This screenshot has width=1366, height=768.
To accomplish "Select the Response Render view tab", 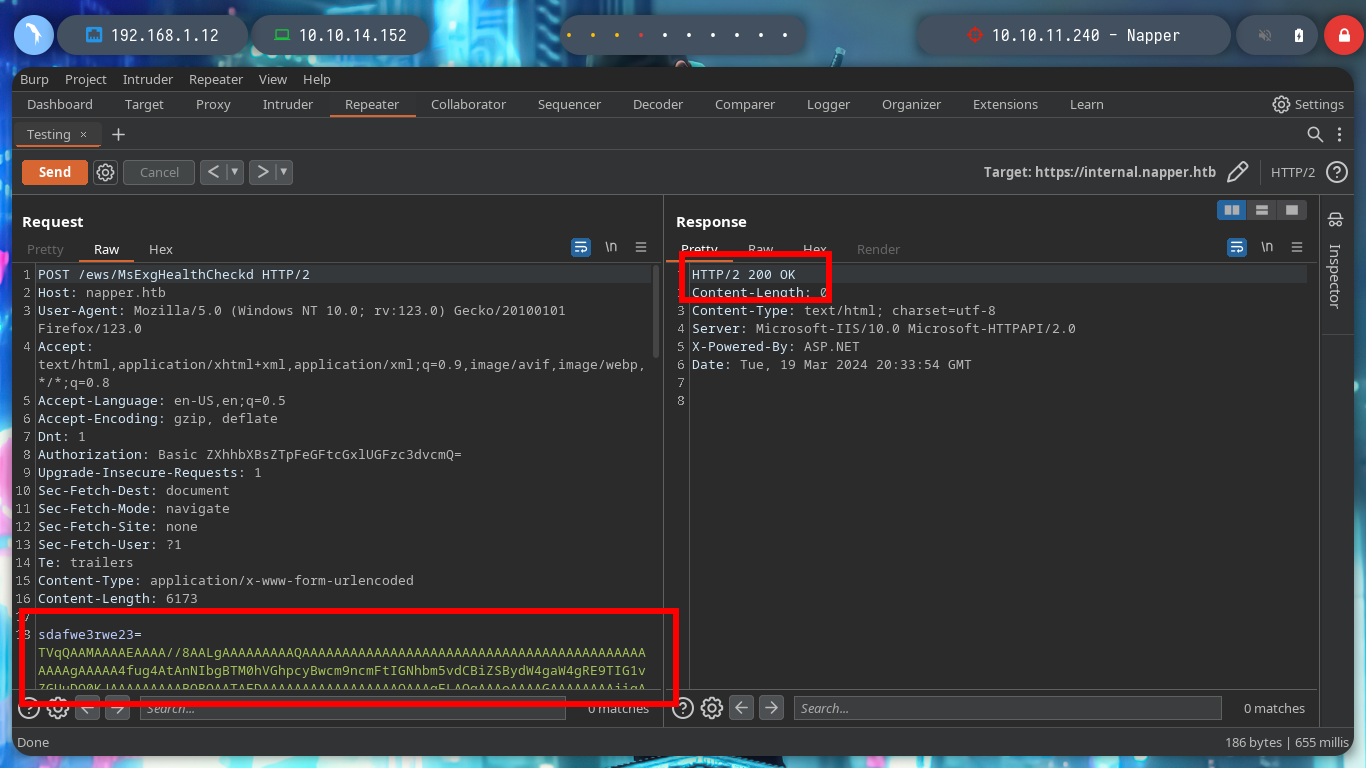I will pyautogui.click(x=879, y=249).
